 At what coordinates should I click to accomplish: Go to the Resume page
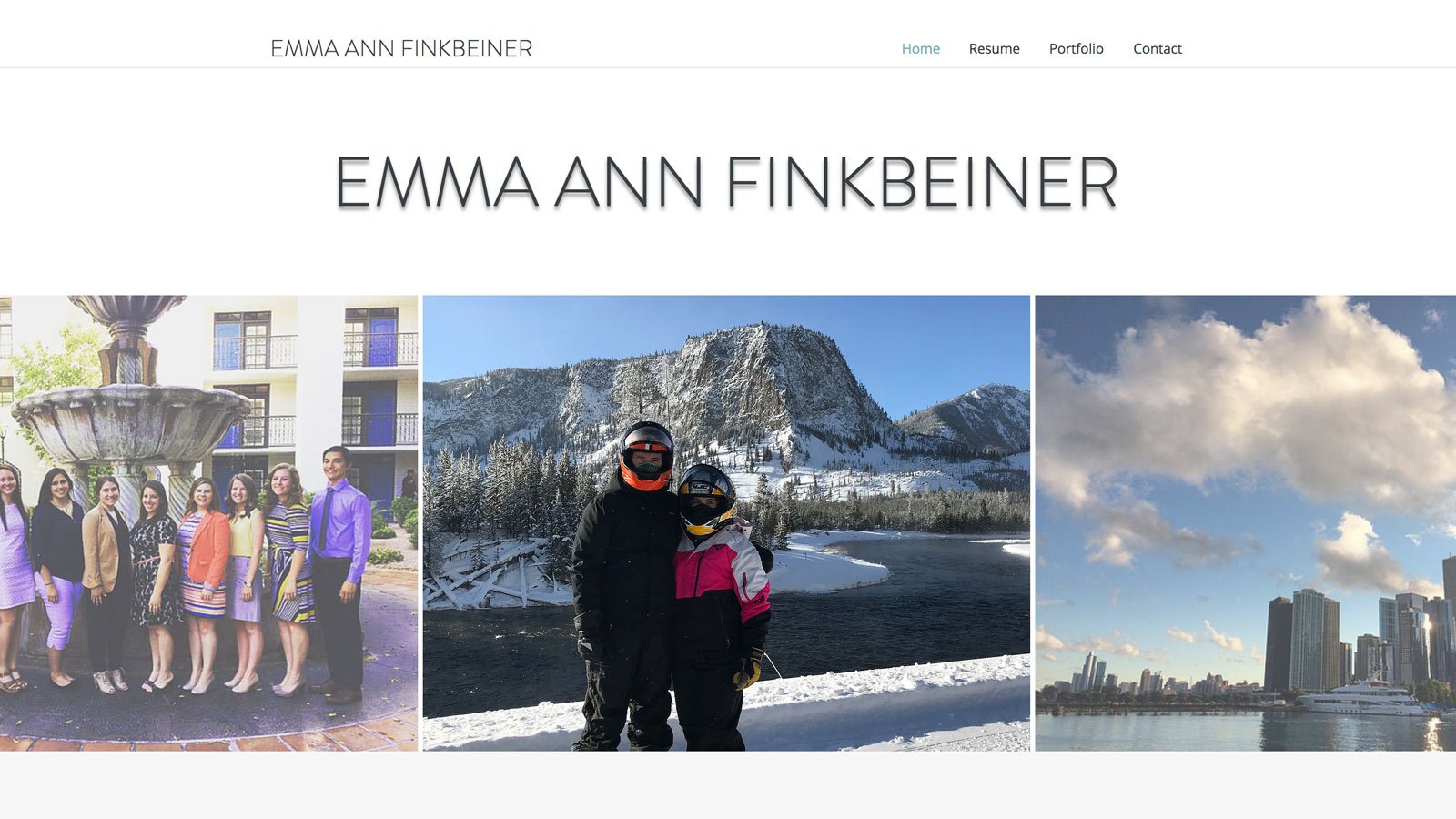(994, 49)
